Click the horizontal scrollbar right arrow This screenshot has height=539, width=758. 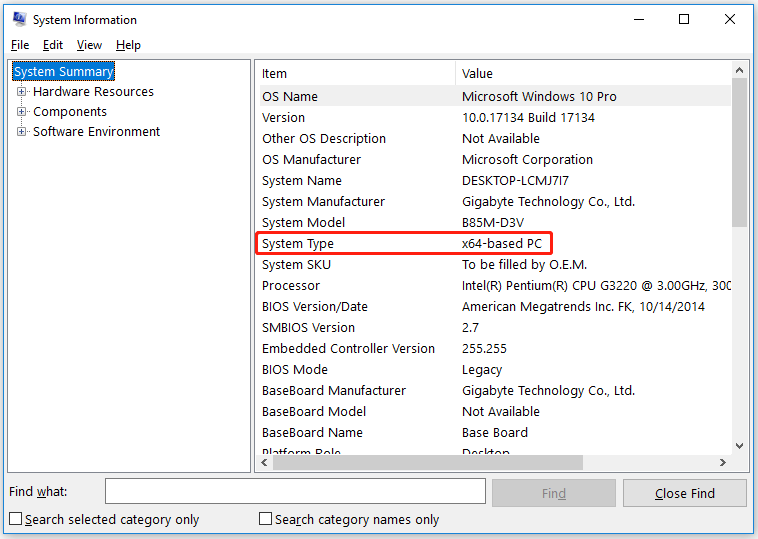click(x=724, y=463)
